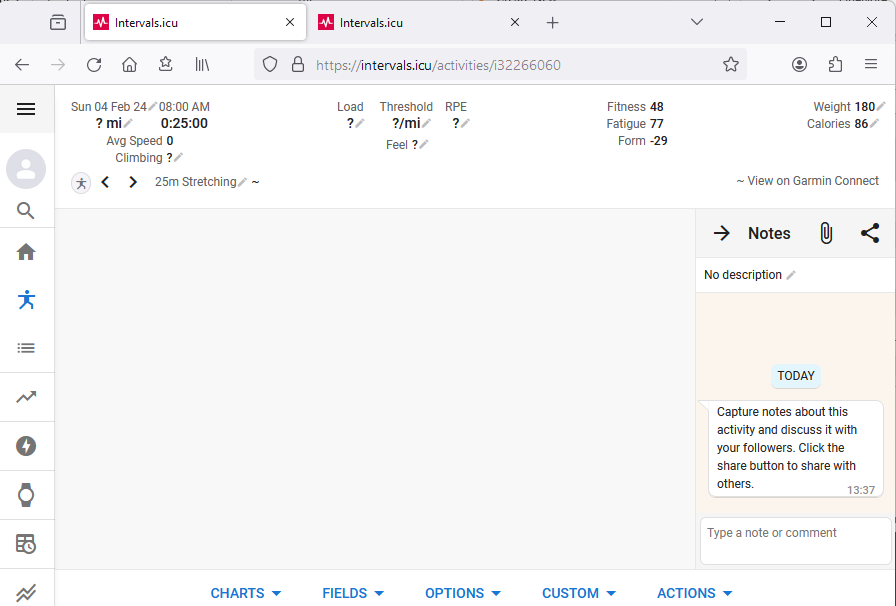
Task: Go to previous activity with left chevron
Action: (x=105, y=182)
